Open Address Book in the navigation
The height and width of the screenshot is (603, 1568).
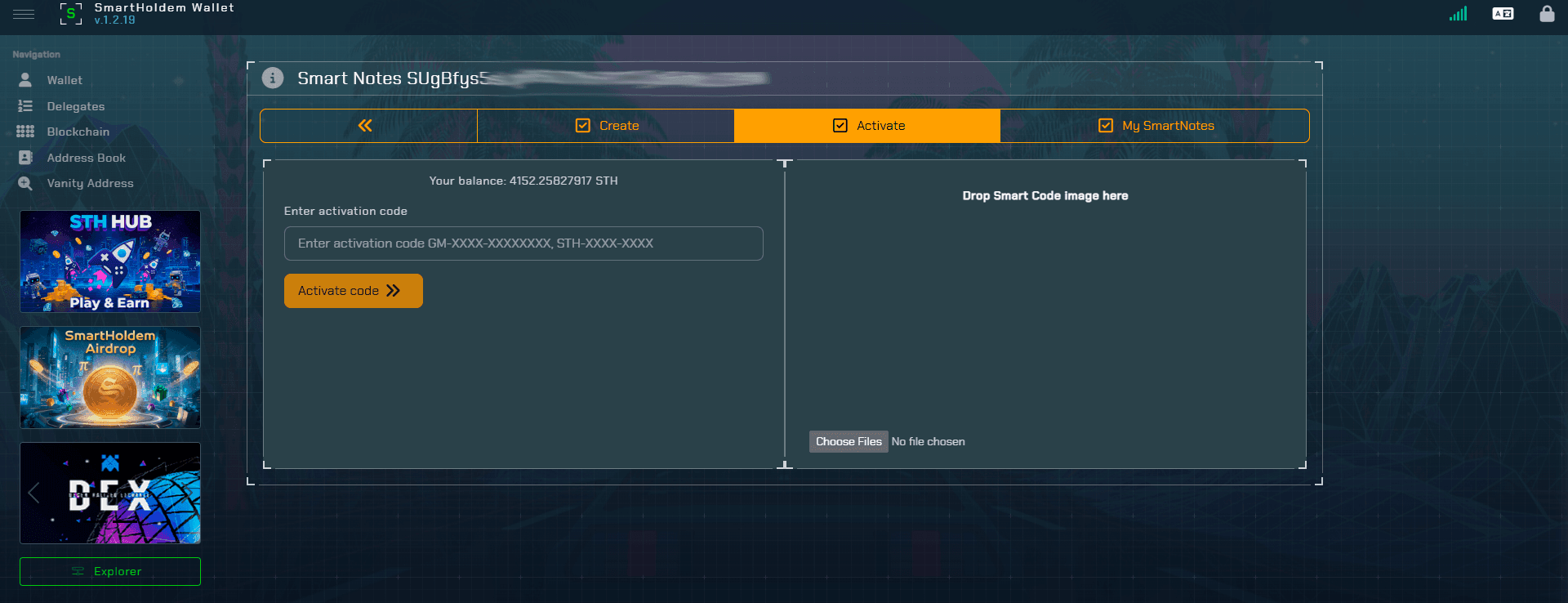[x=86, y=158]
